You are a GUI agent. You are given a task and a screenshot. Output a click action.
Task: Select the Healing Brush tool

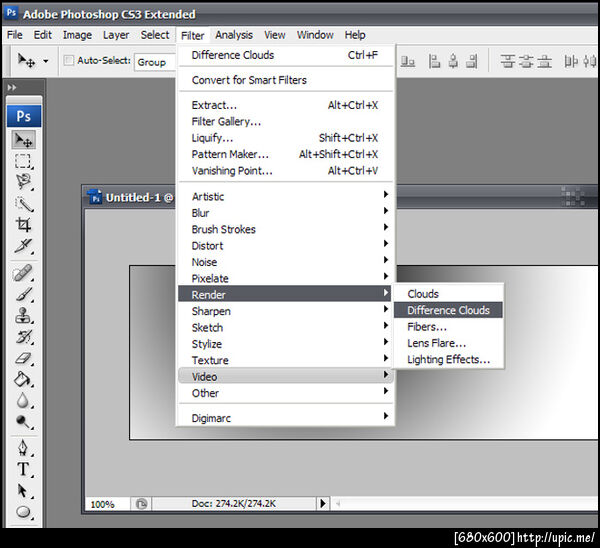[x=23, y=273]
